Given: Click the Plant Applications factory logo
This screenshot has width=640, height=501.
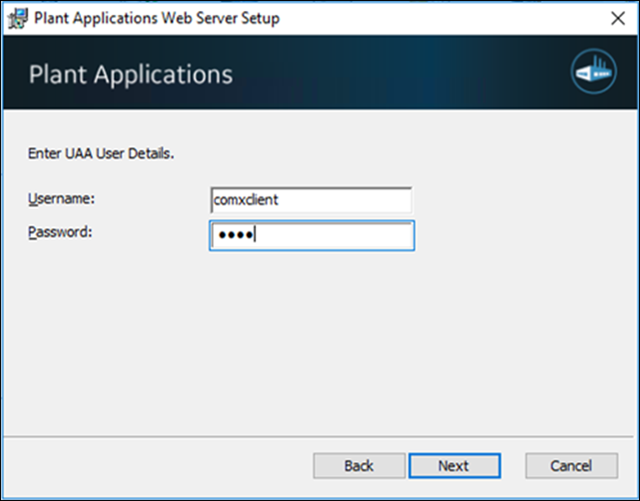Looking at the screenshot, I should pyautogui.click(x=593, y=72).
